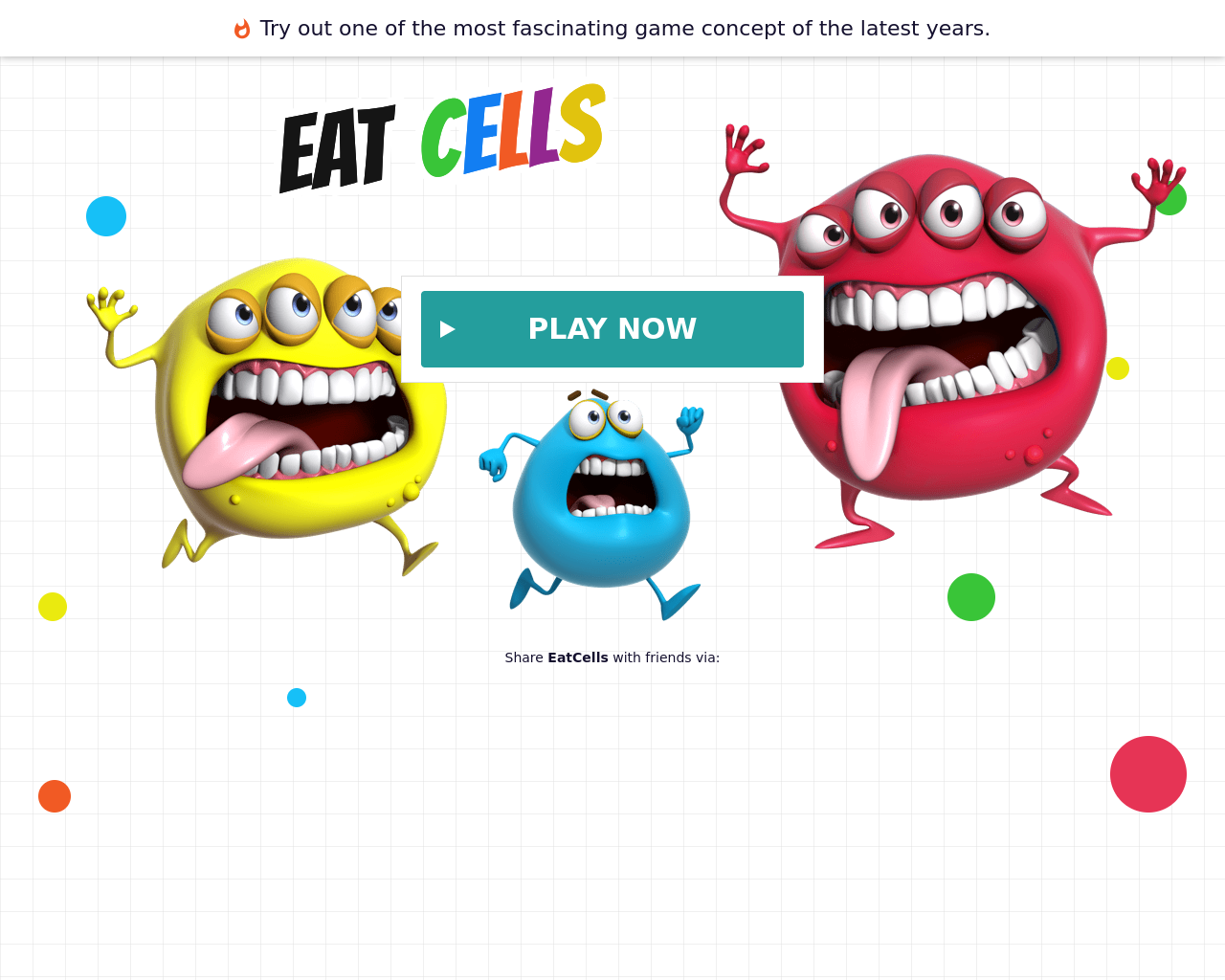
Task: Click the big red monster
Action: (x=947, y=335)
